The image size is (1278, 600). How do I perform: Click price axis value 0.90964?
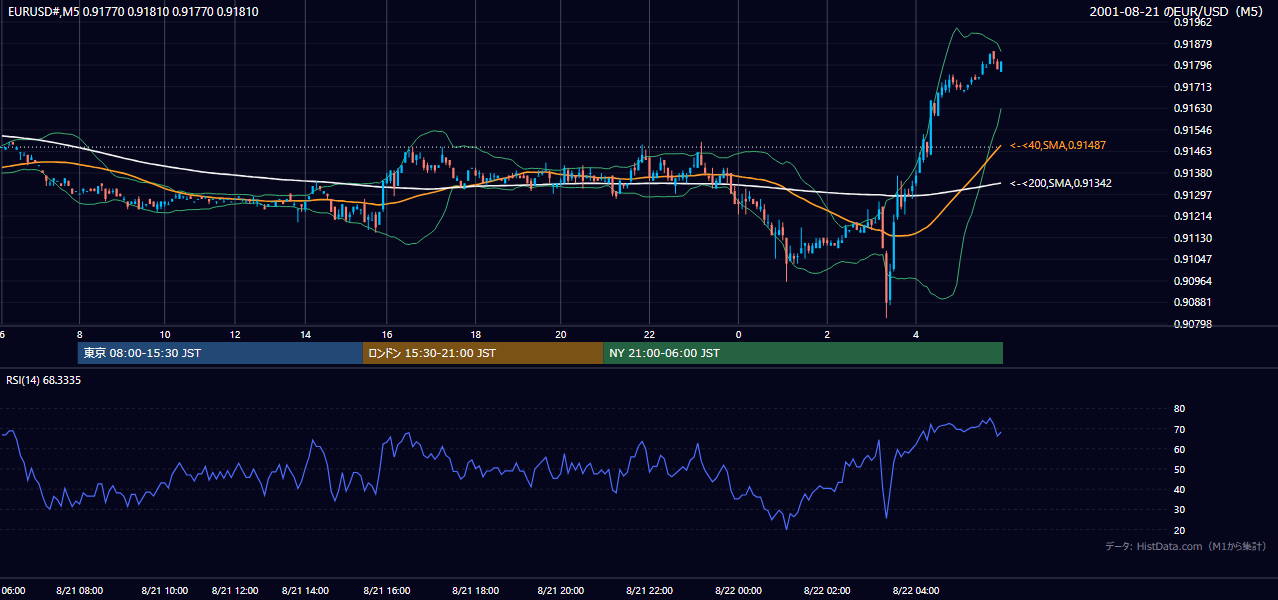1193,281
